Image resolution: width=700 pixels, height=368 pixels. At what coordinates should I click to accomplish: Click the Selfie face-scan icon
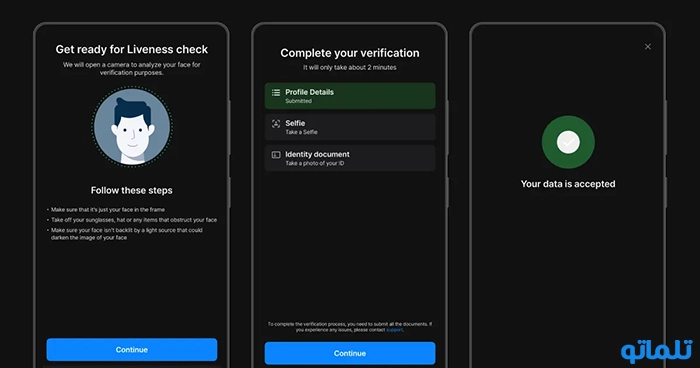276,124
